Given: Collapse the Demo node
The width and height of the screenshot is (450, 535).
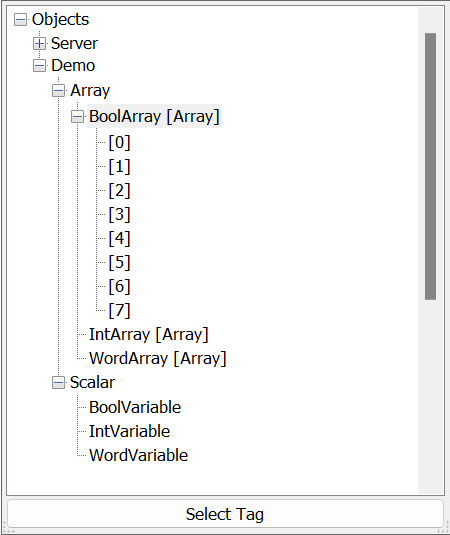Looking at the screenshot, I should [39, 66].
